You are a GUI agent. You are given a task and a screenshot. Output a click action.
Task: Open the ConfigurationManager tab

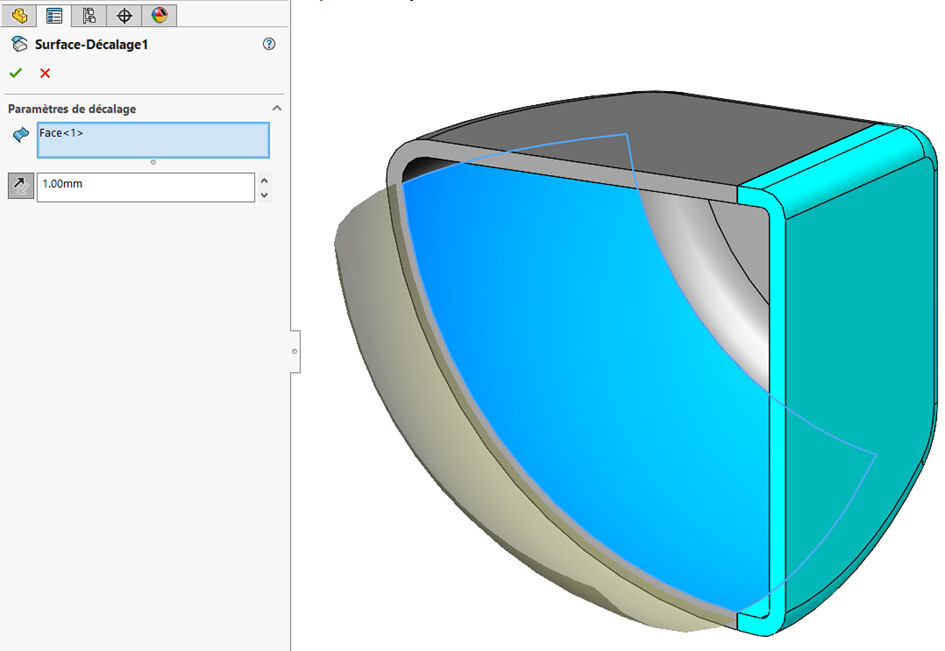[89, 15]
